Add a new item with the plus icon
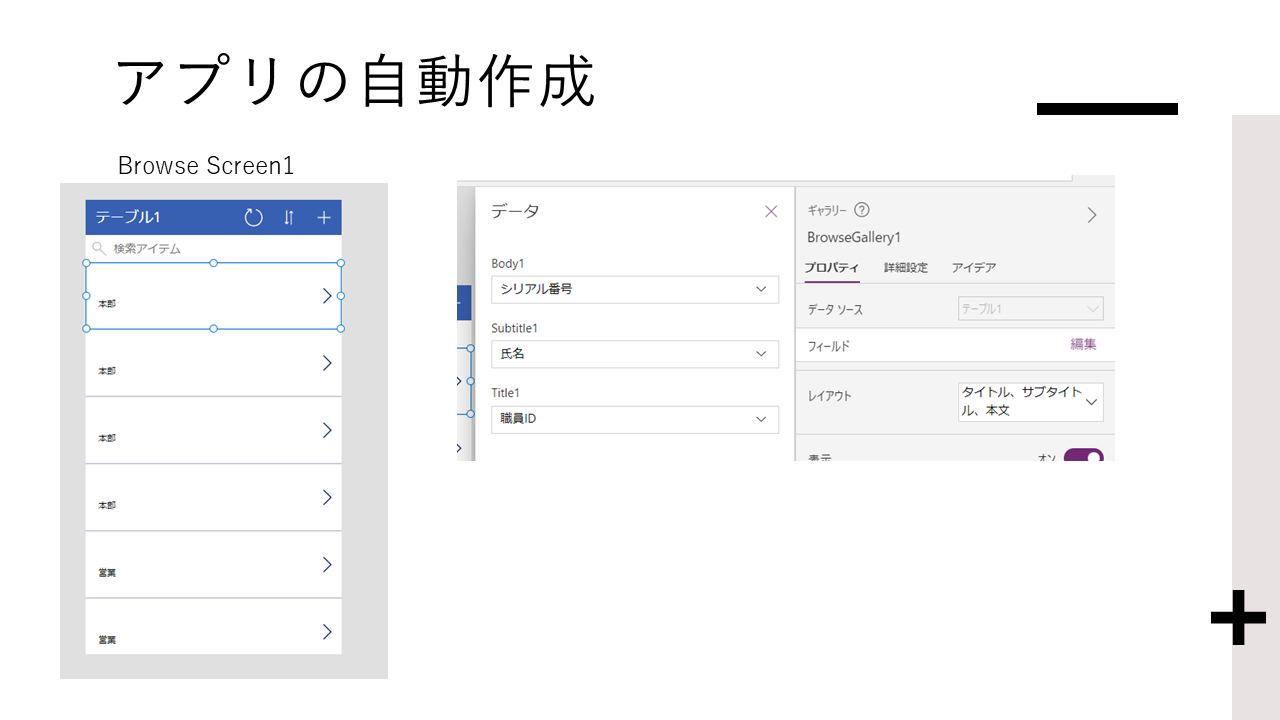The image size is (1280, 720). 324,217
